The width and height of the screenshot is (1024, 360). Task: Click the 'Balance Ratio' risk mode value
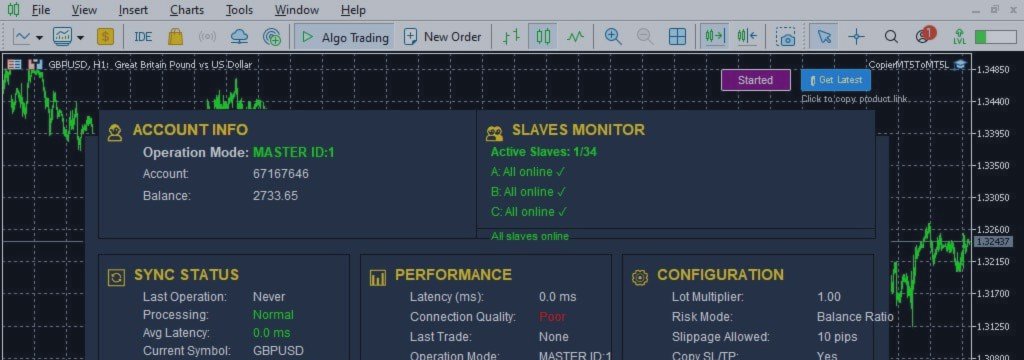pyautogui.click(x=855, y=317)
